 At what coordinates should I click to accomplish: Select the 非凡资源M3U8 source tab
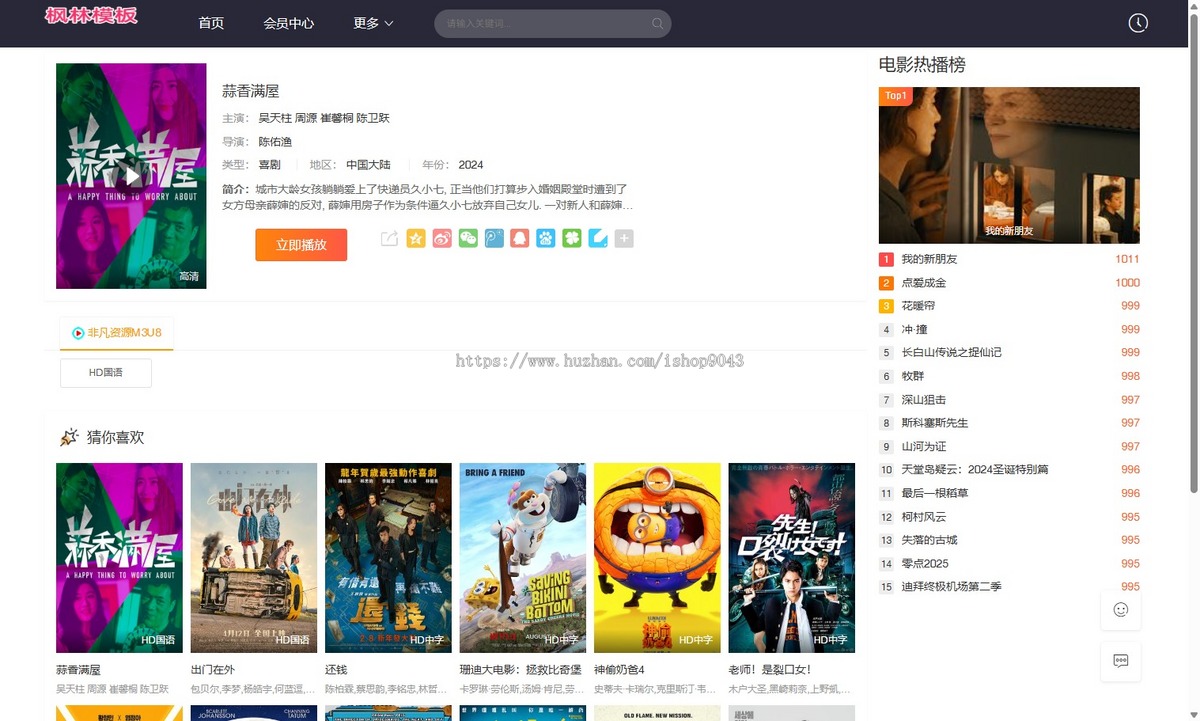116,333
